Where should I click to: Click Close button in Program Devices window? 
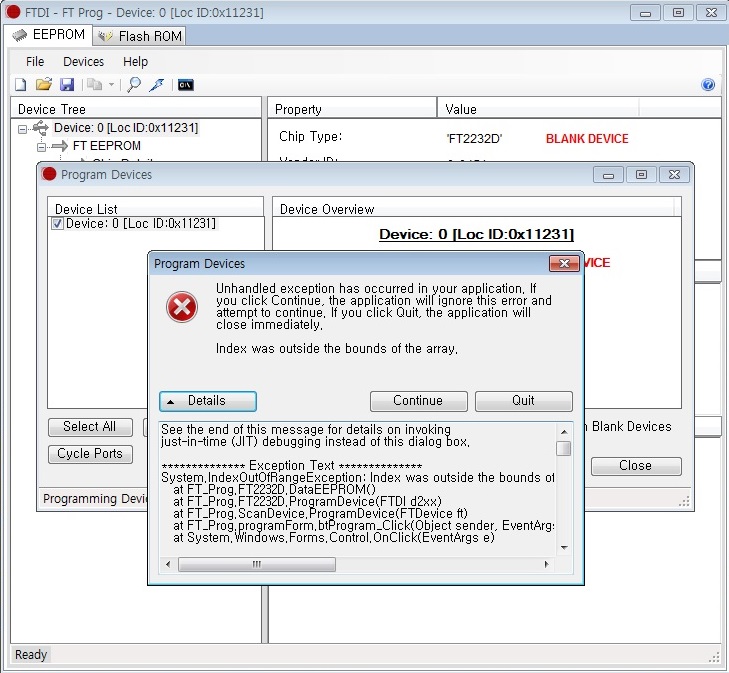[636, 466]
